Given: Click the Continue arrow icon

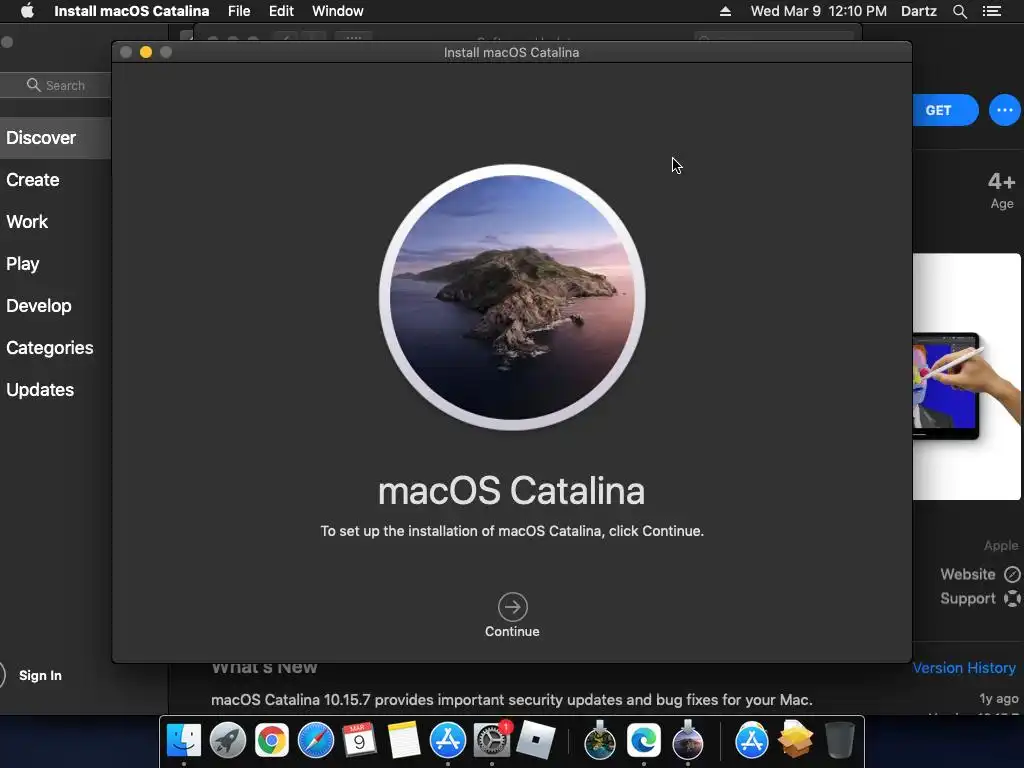Looking at the screenshot, I should pyautogui.click(x=513, y=607).
